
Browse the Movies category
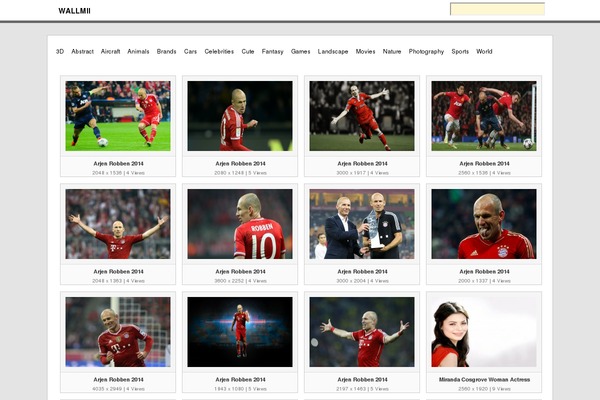365,51
